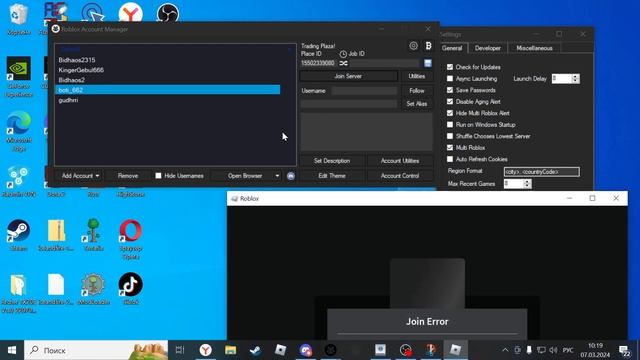Open the Microsoft Edge desktop shortcut
The image size is (640, 360).
tap(18, 131)
